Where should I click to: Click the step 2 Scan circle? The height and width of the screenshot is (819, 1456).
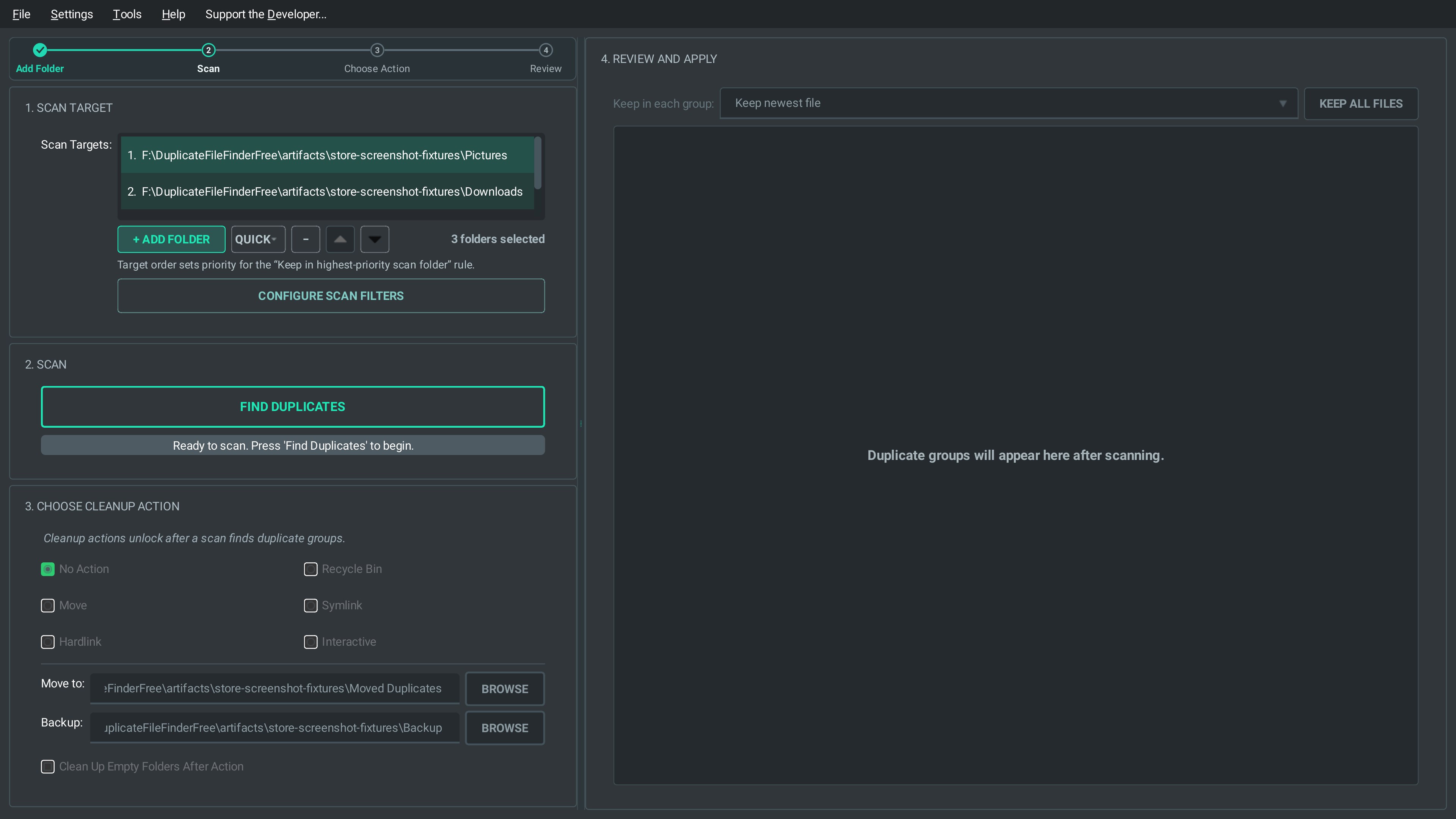coord(208,50)
